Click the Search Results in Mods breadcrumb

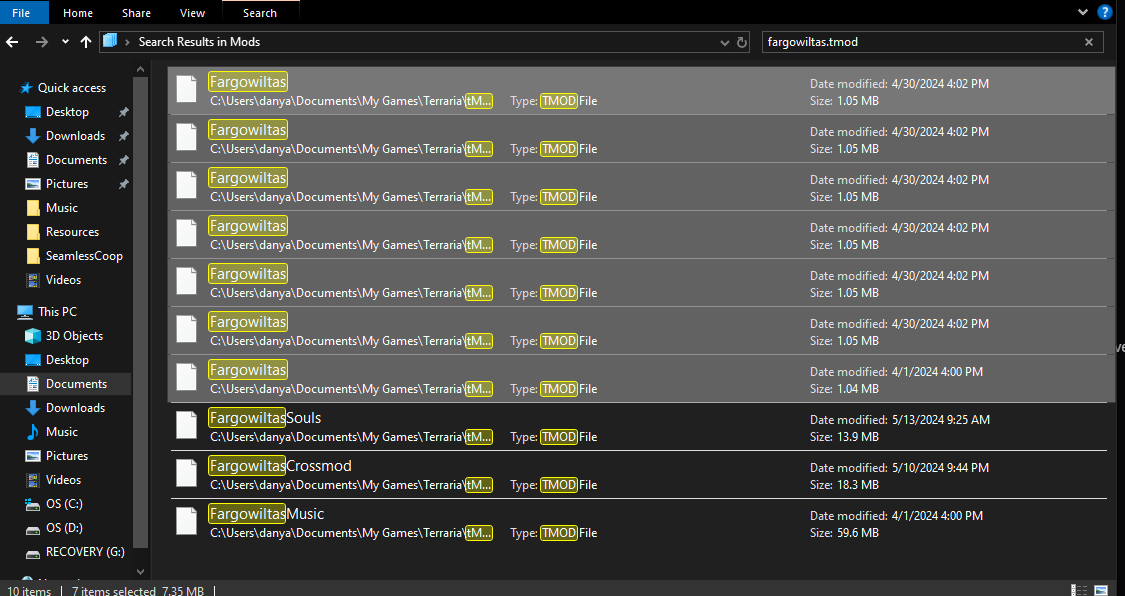199,42
